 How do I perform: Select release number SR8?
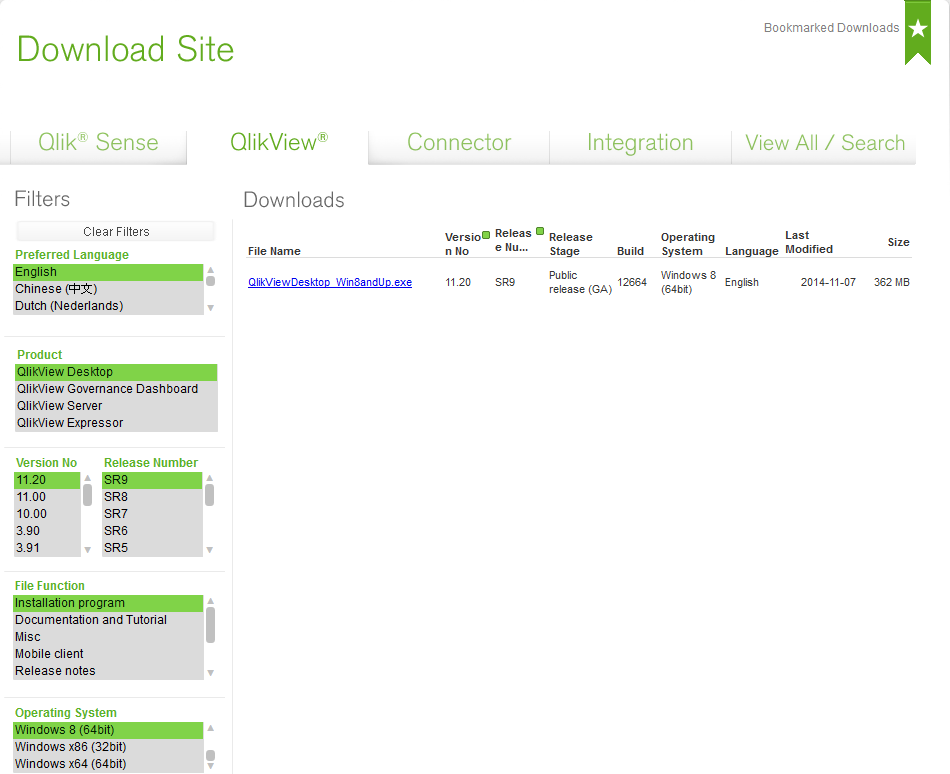click(x=152, y=497)
